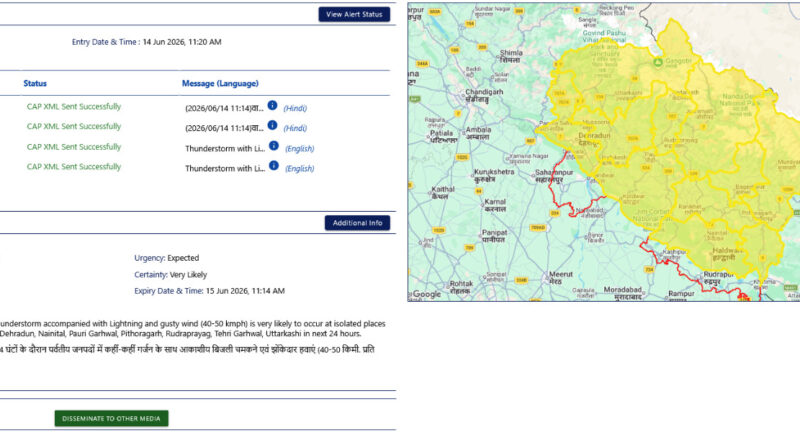
Task: Select the first (Hindi) language link
Action: 295,108
